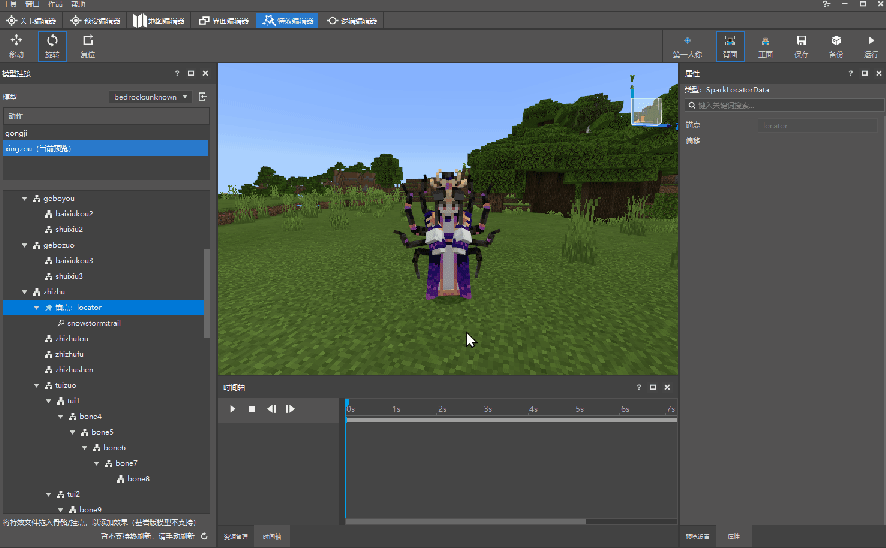This screenshot has height=548, width=886.
Task: Float the timeline panel window icon
Action: [x=653, y=388]
